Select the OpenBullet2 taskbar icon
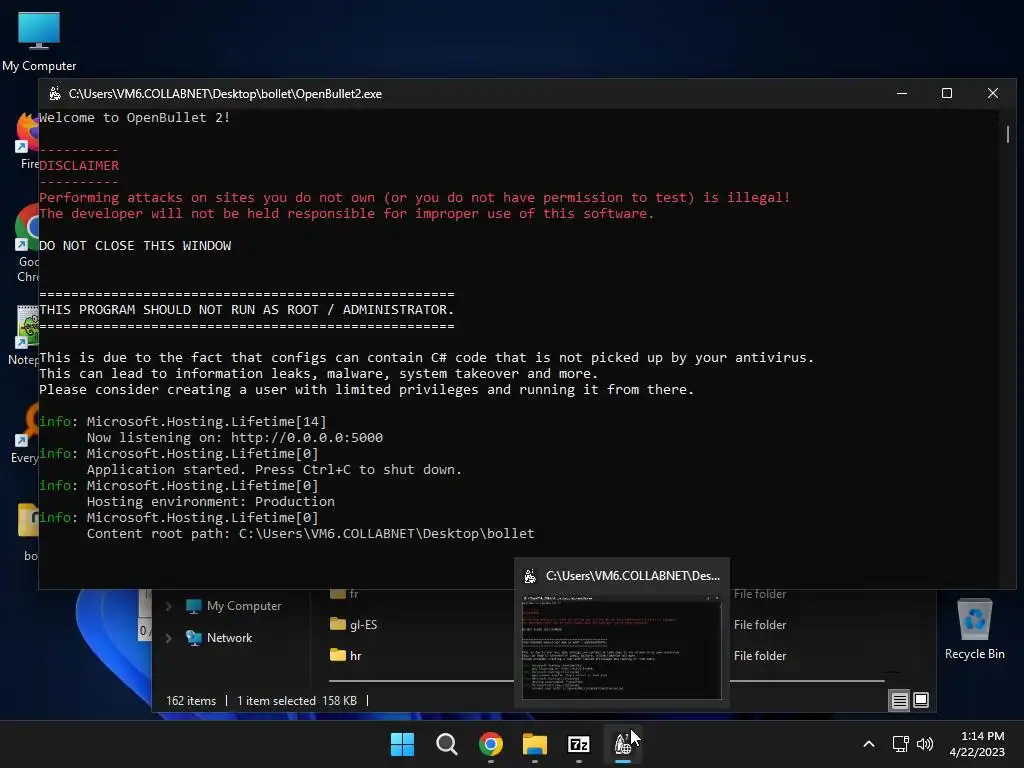The image size is (1024, 768). tap(623, 744)
